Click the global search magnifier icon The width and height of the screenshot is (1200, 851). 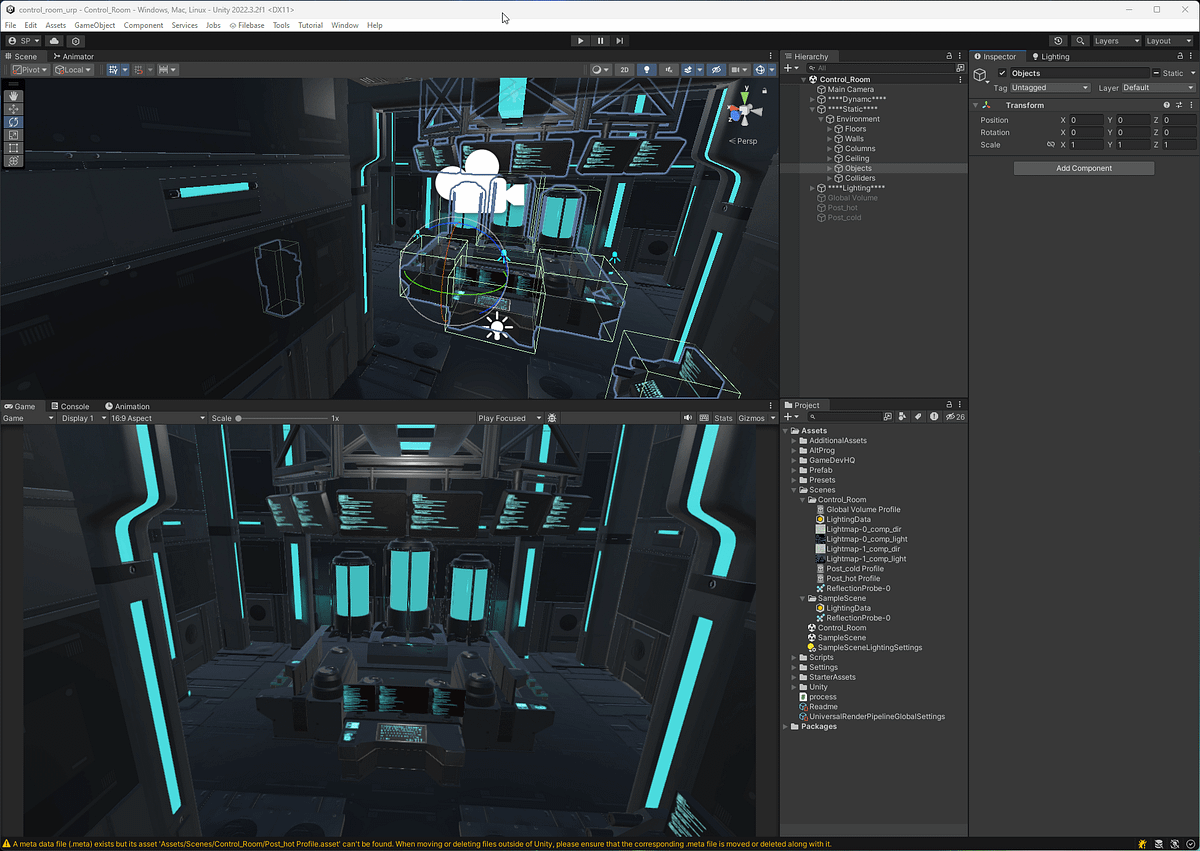[1080, 41]
